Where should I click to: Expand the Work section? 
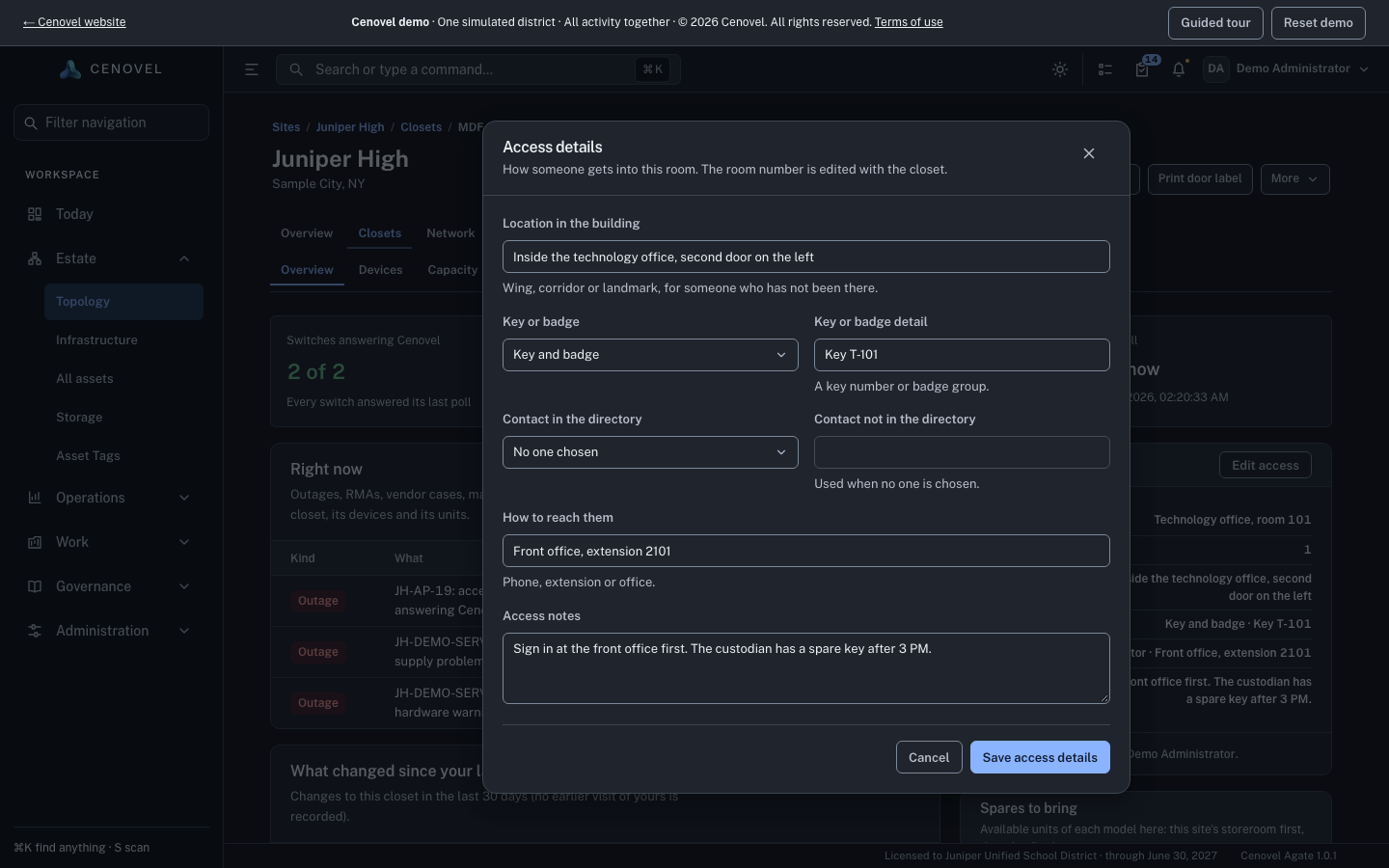click(x=111, y=542)
